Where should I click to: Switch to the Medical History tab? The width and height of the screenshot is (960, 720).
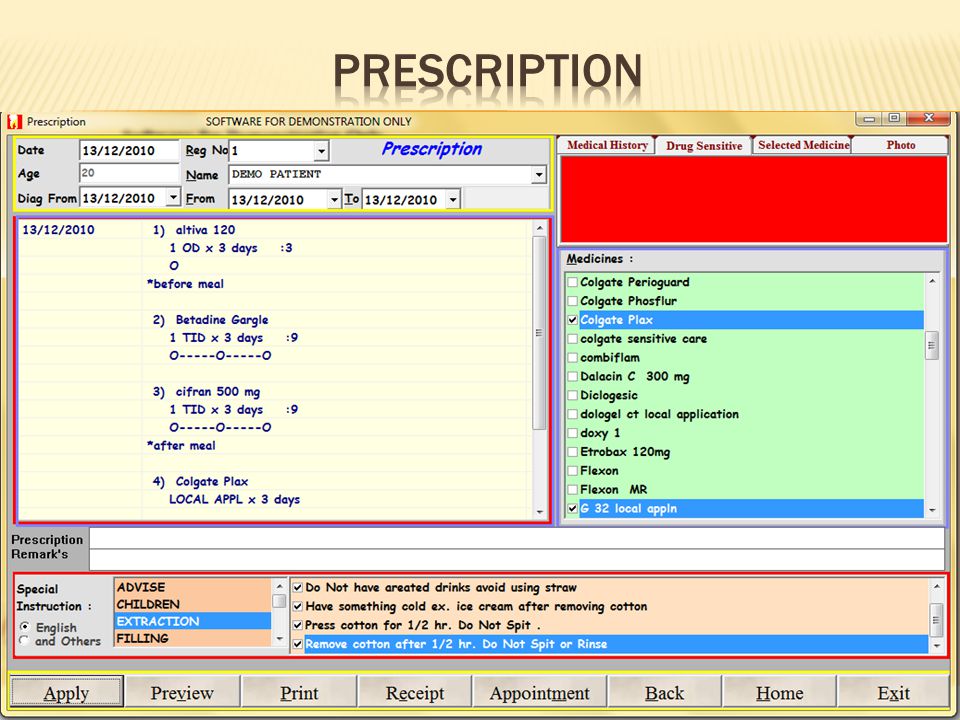point(607,145)
